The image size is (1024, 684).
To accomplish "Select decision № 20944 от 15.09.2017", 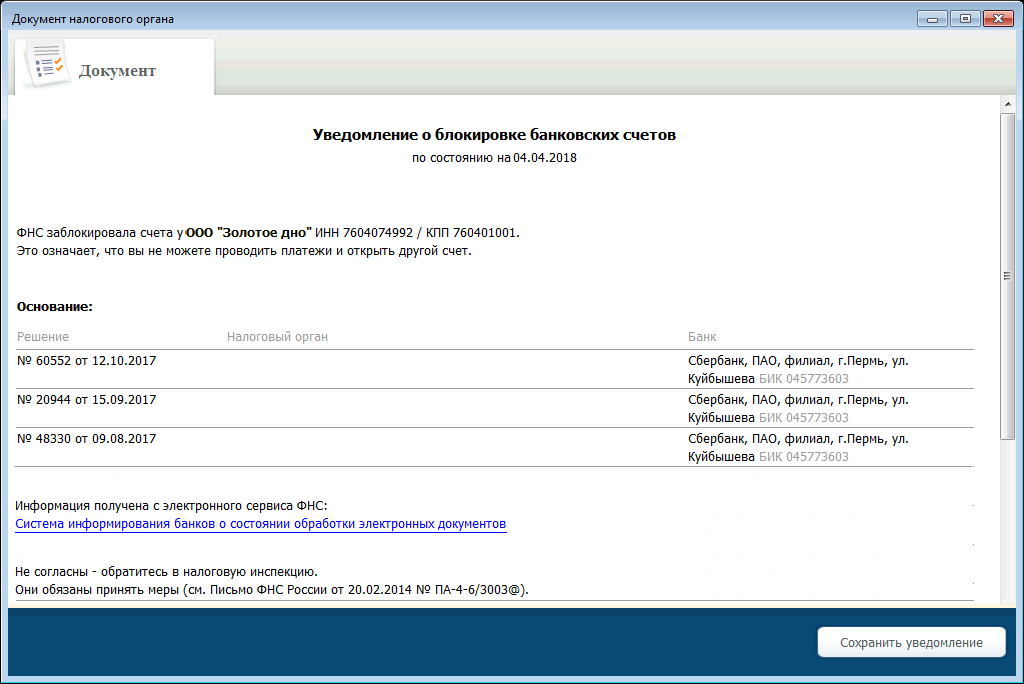I will pos(86,400).
